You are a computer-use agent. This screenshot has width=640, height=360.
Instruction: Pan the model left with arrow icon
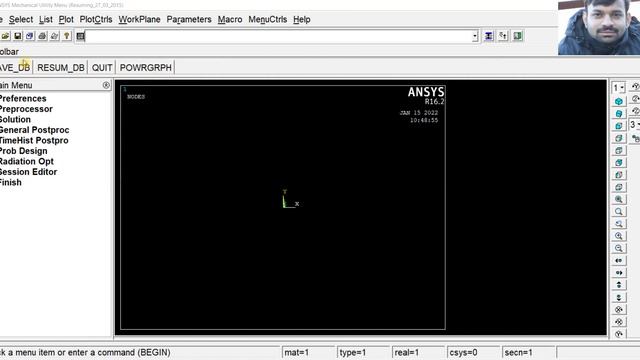[x=619, y=260]
